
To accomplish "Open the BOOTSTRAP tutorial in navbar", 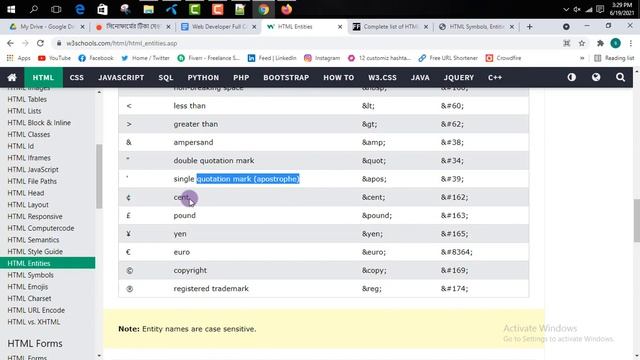I will tap(286, 77).
